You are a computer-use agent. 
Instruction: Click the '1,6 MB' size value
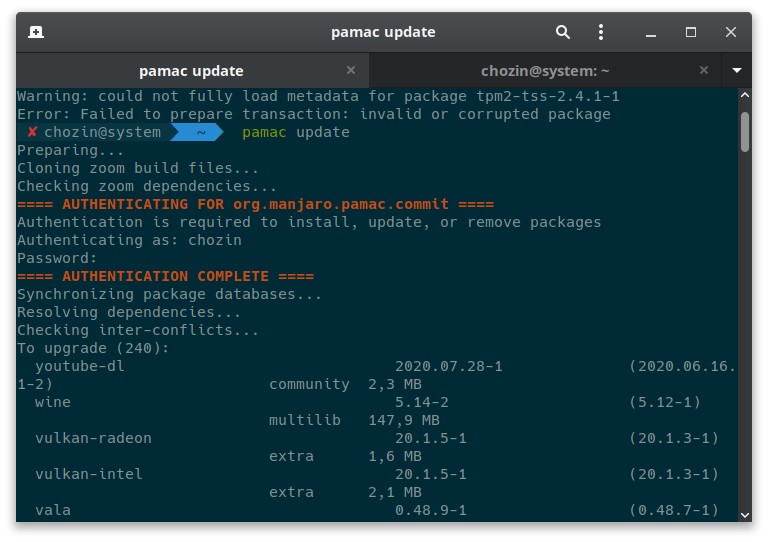point(395,456)
